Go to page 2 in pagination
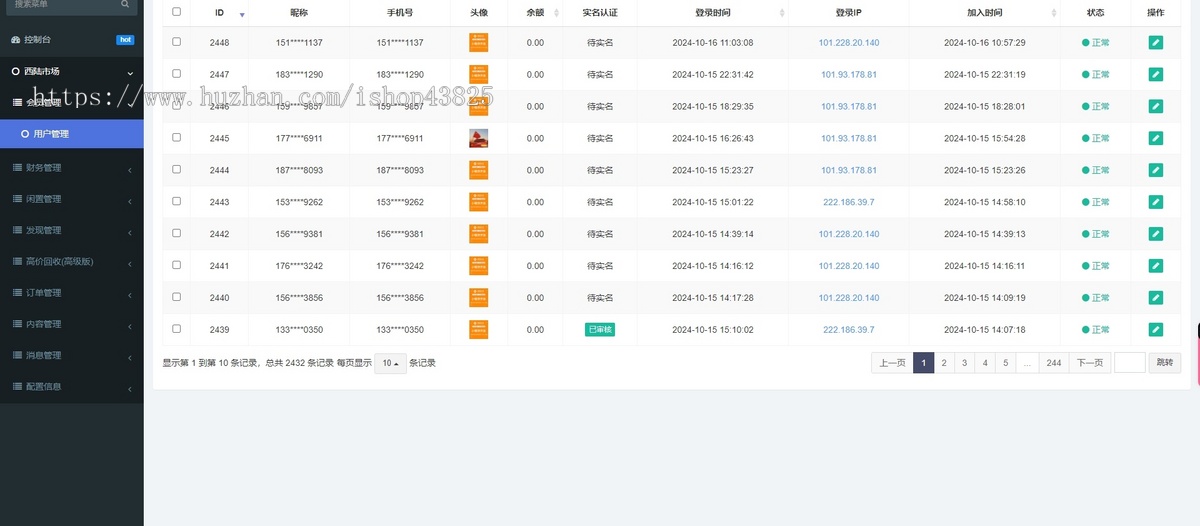1200x526 pixels. (x=944, y=363)
